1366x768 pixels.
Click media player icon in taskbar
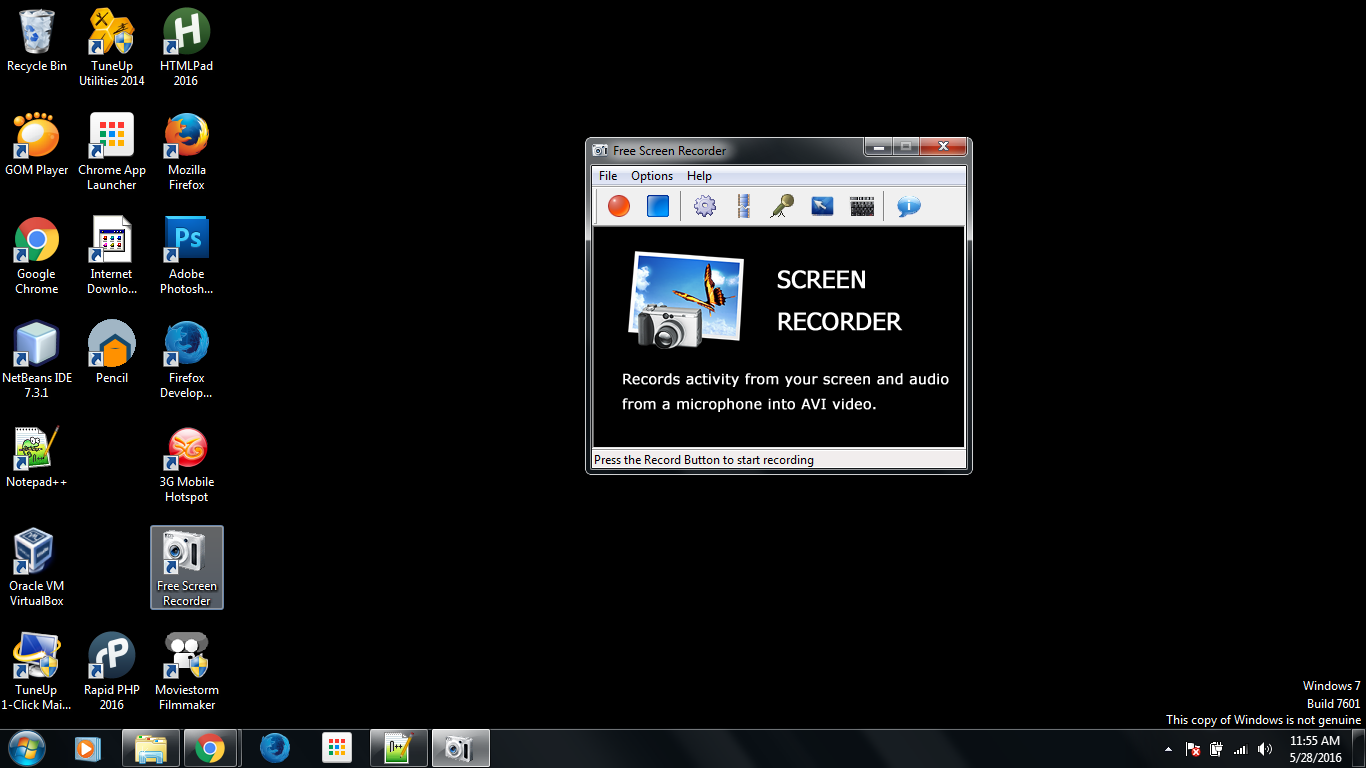point(88,748)
